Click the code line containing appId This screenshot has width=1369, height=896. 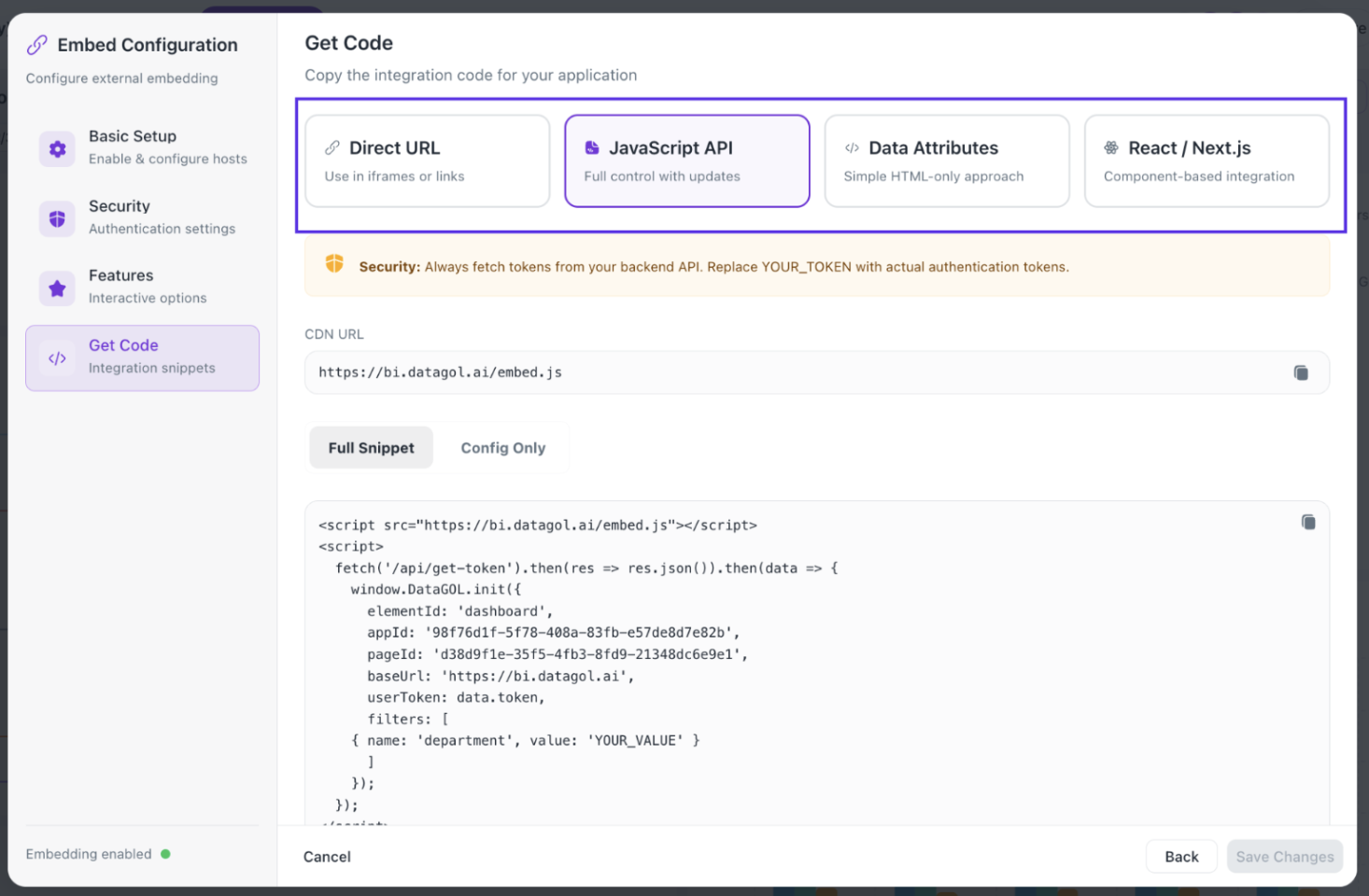click(553, 633)
